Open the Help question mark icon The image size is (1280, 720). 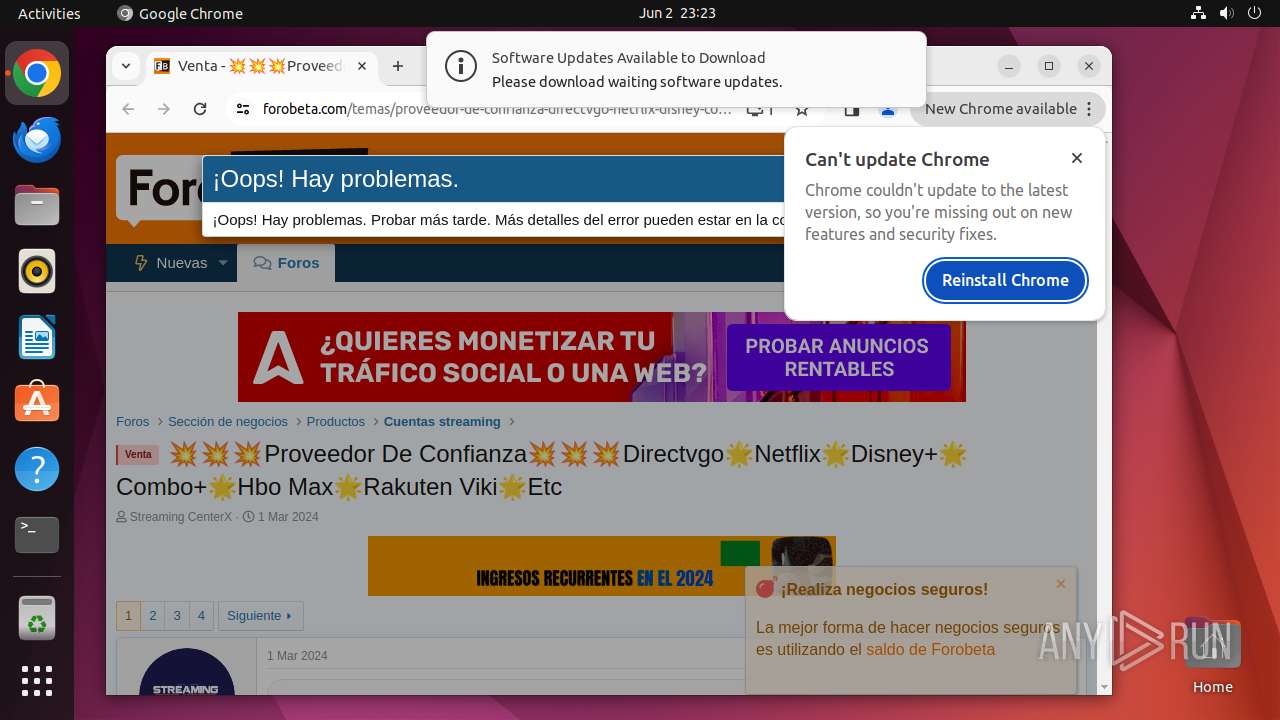37,469
